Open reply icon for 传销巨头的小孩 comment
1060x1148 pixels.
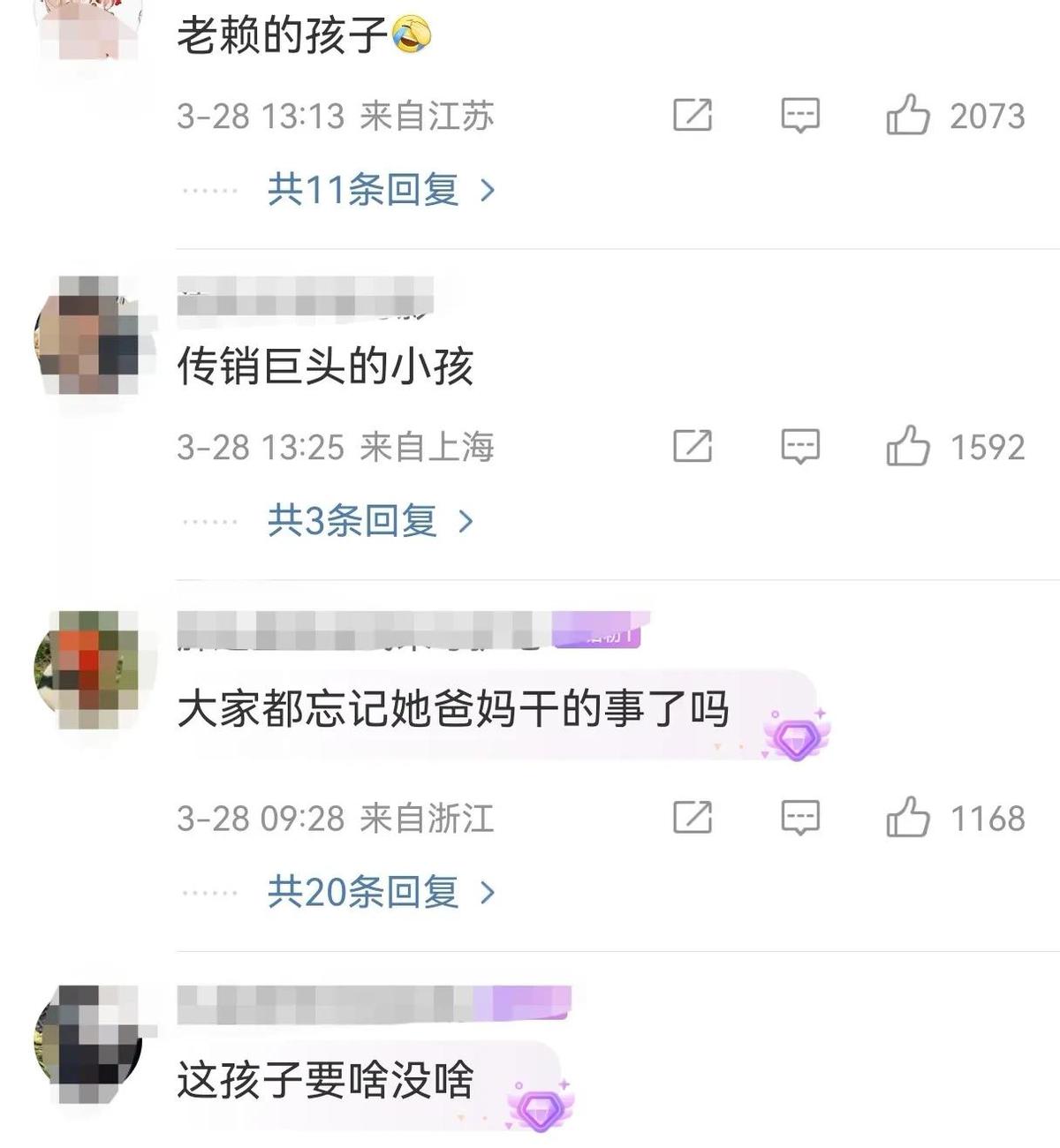(x=800, y=447)
